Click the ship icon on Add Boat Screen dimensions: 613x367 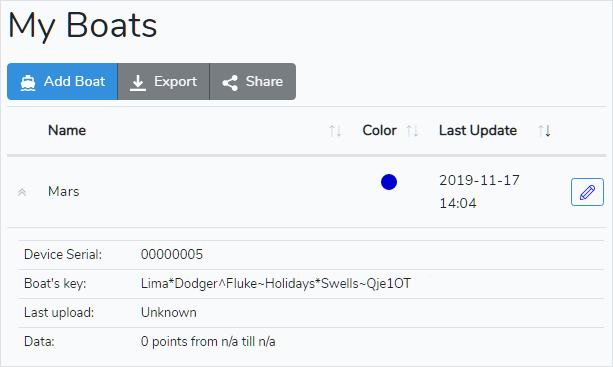28,82
